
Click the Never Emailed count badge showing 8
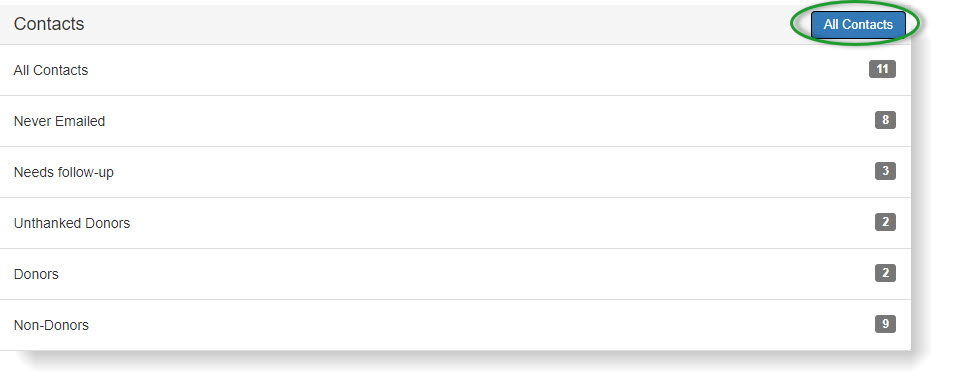click(x=885, y=120)
